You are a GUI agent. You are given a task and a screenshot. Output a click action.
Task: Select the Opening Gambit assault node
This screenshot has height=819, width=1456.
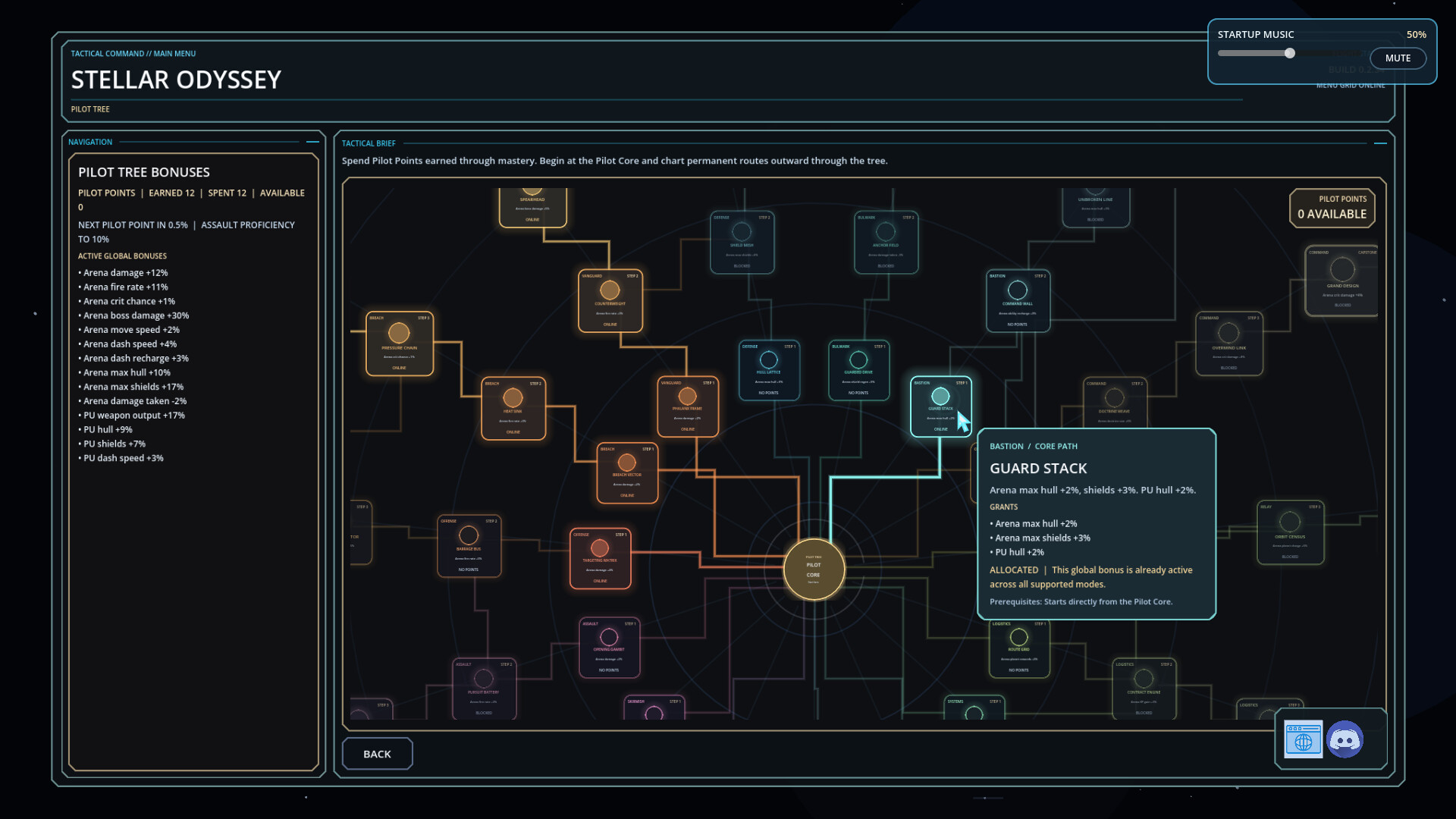click(609, 648)
